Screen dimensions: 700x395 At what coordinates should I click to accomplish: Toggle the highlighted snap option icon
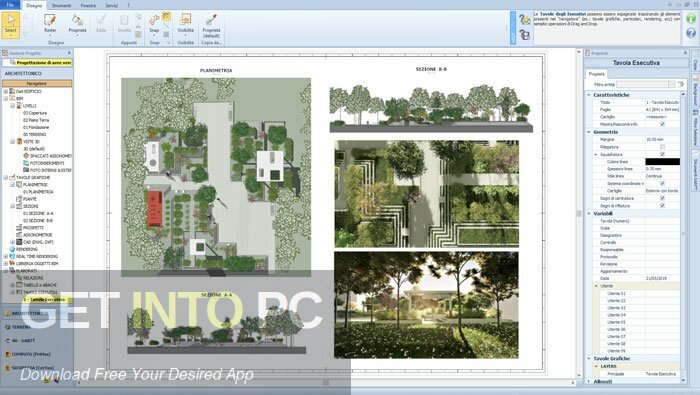tap(166, 17)
